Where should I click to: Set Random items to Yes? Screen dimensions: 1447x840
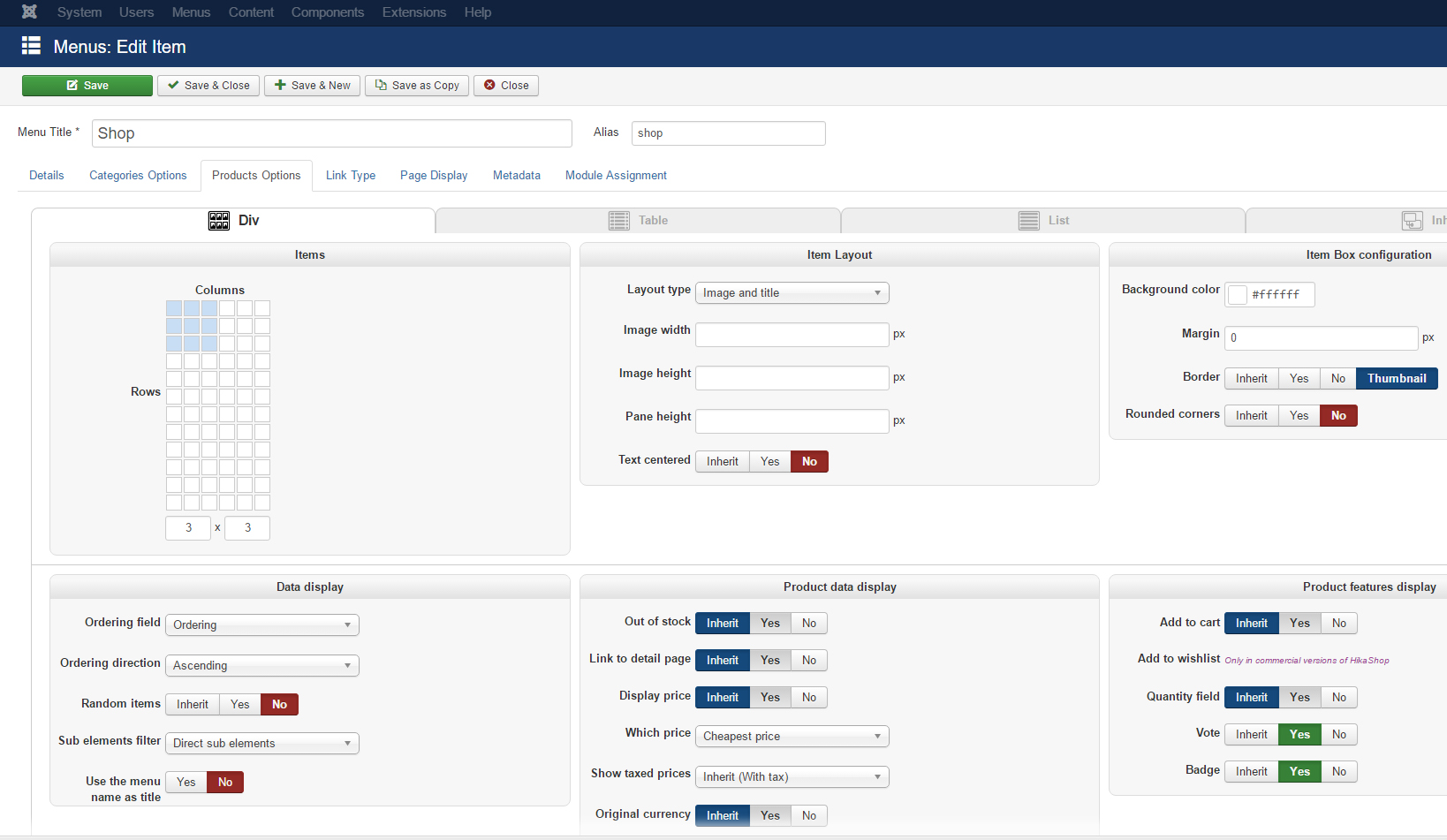click(x=240, y=705)
